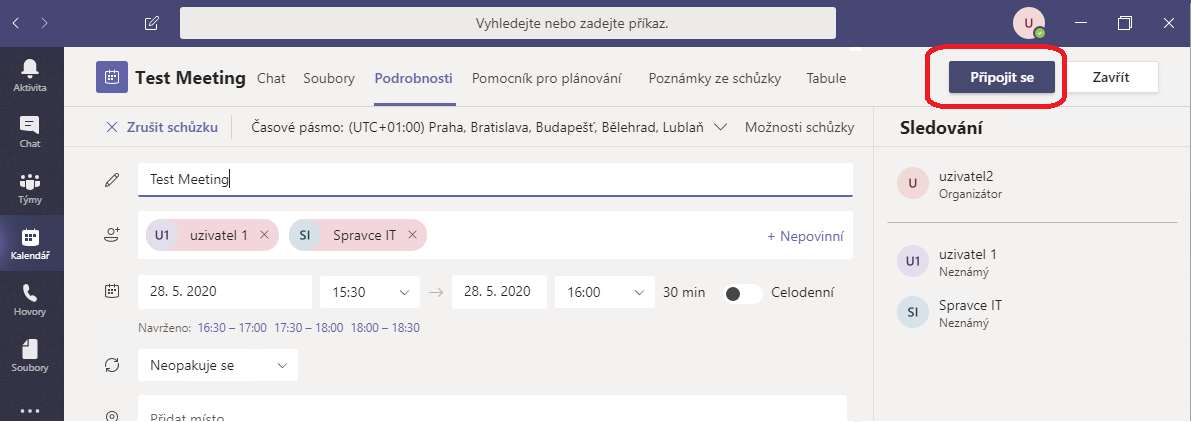Open the user profile avatar menu
1191x422 pixels.
click(1028, 22)
